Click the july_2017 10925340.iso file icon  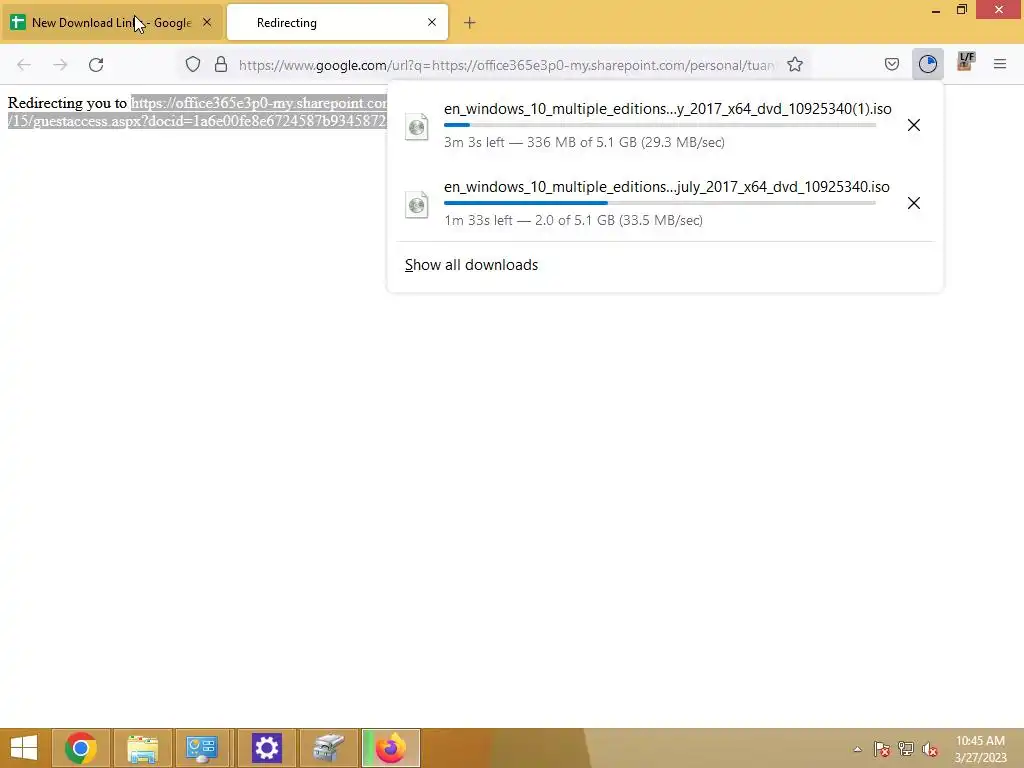pyautogui.click(x=417, y=204)
